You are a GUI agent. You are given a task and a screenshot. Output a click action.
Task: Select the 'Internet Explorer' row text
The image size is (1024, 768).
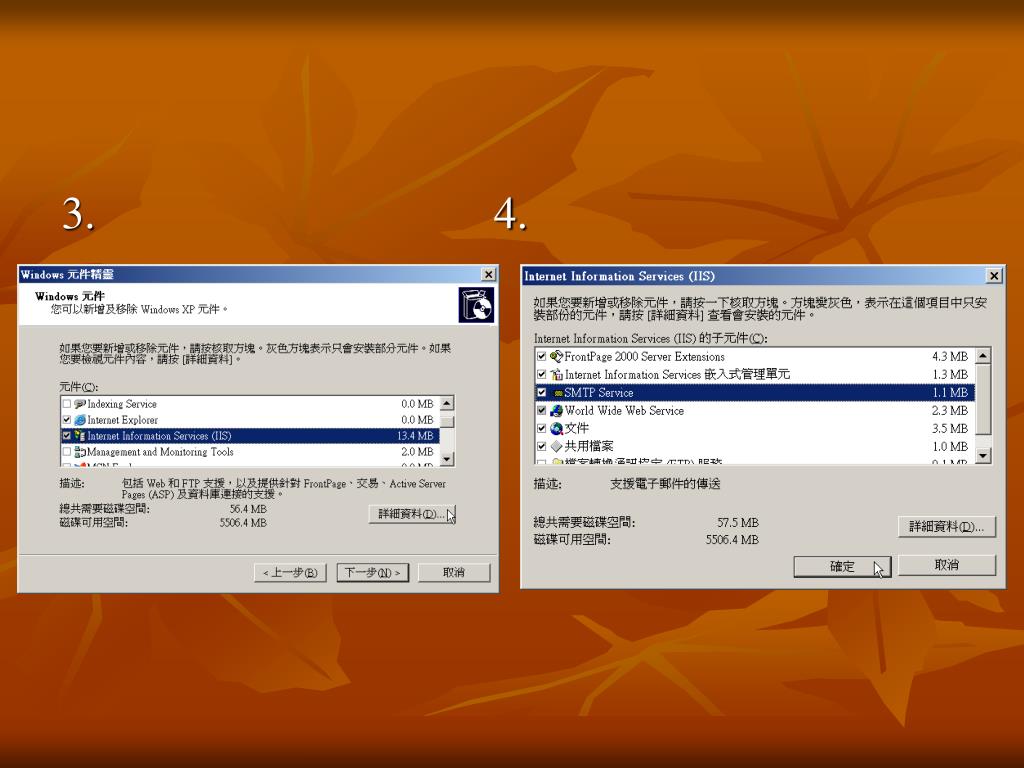coord(123,420)
